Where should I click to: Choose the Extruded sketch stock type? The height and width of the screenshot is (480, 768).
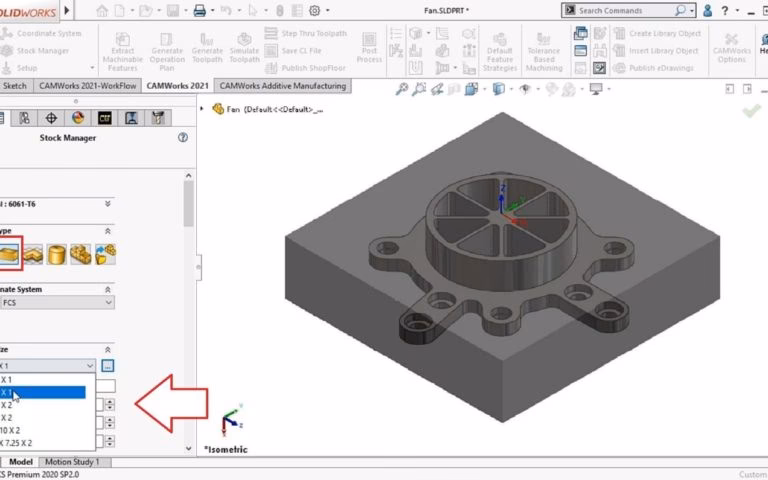[x=33, y=255]
